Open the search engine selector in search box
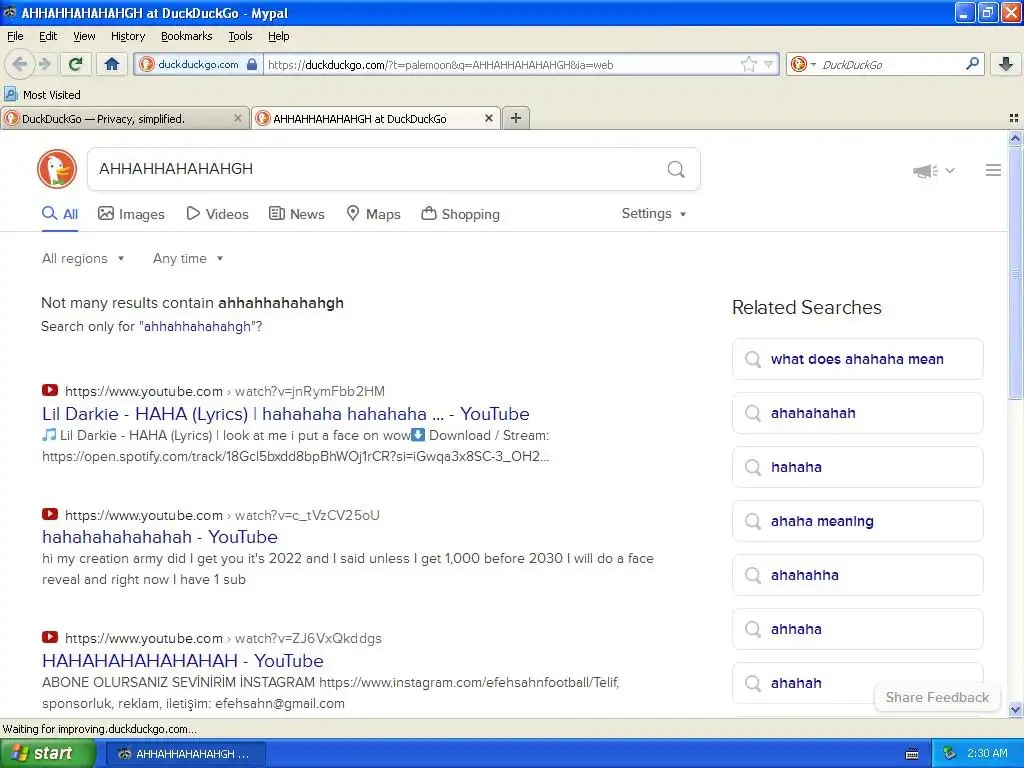 pyautogui.click(x=803, y=64)
